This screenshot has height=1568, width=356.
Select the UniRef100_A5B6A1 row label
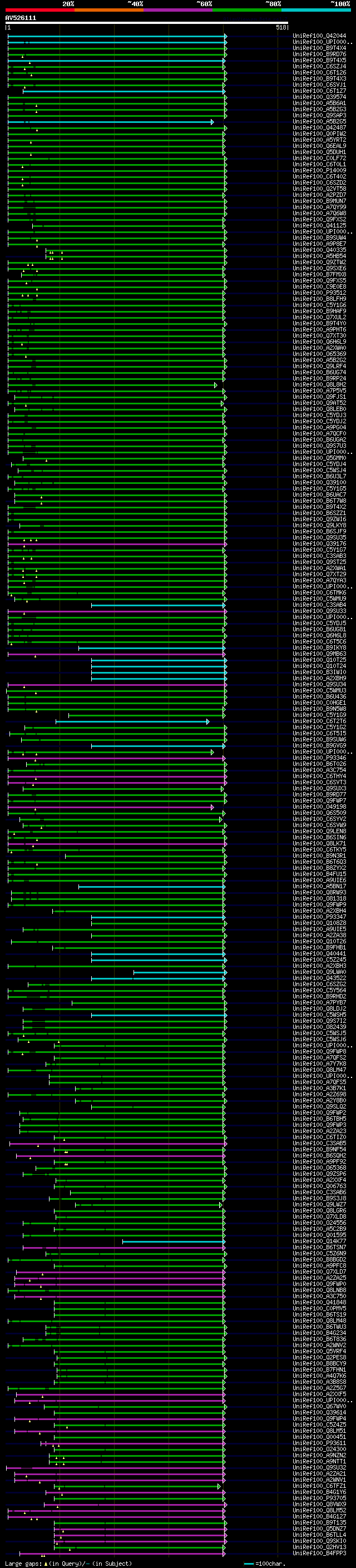tap(319, 103)
